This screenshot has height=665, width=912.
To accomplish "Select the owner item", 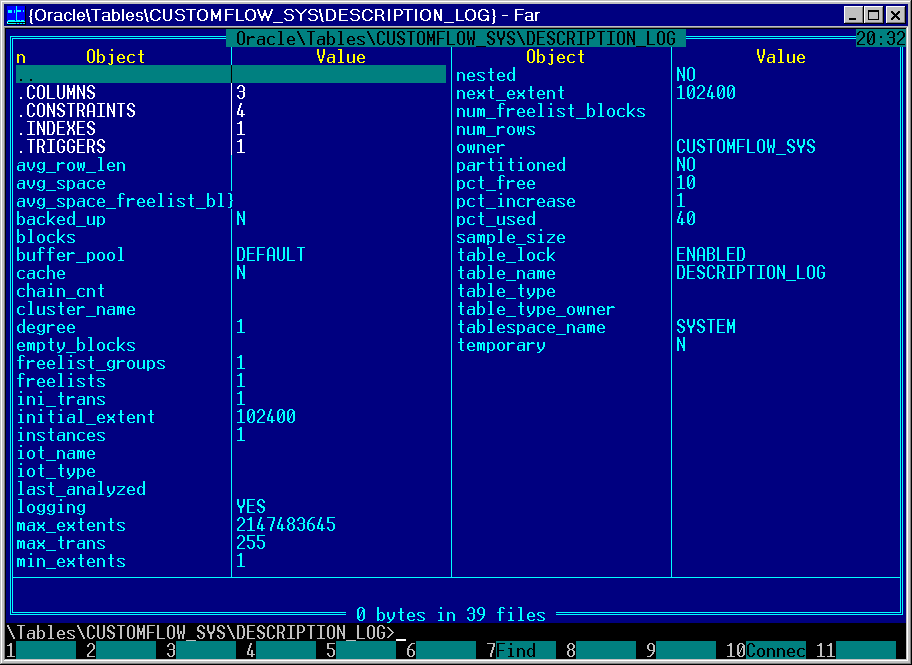I will point(481,147).
